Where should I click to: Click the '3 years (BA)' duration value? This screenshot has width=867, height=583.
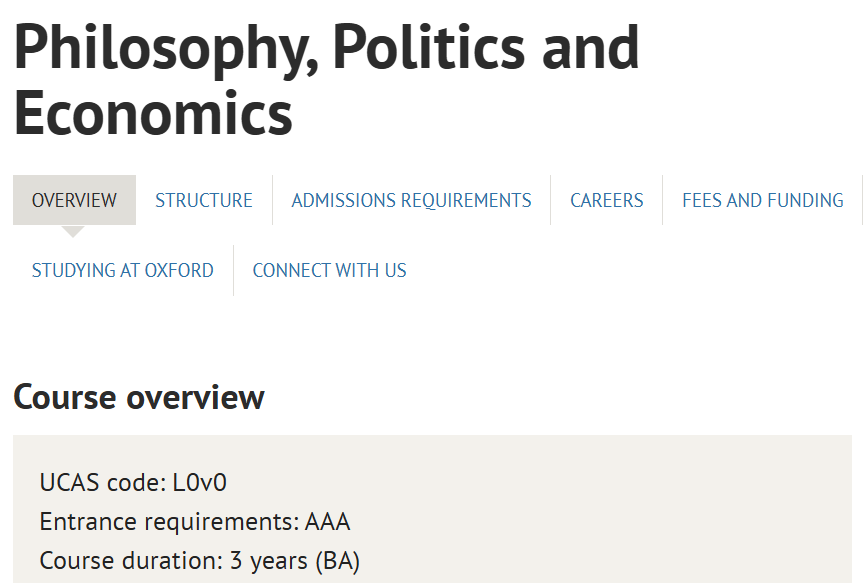pos(295,561)
